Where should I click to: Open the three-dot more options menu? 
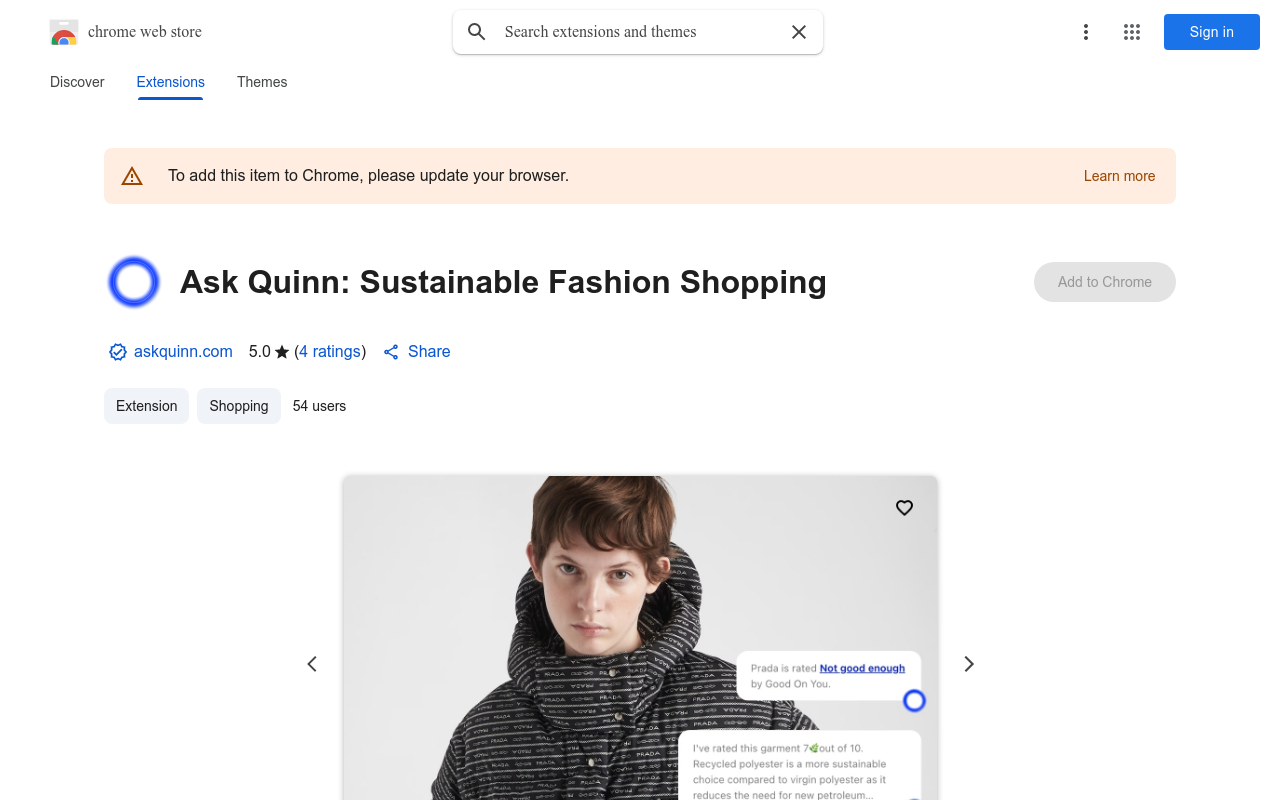(x=1086, y=32)
